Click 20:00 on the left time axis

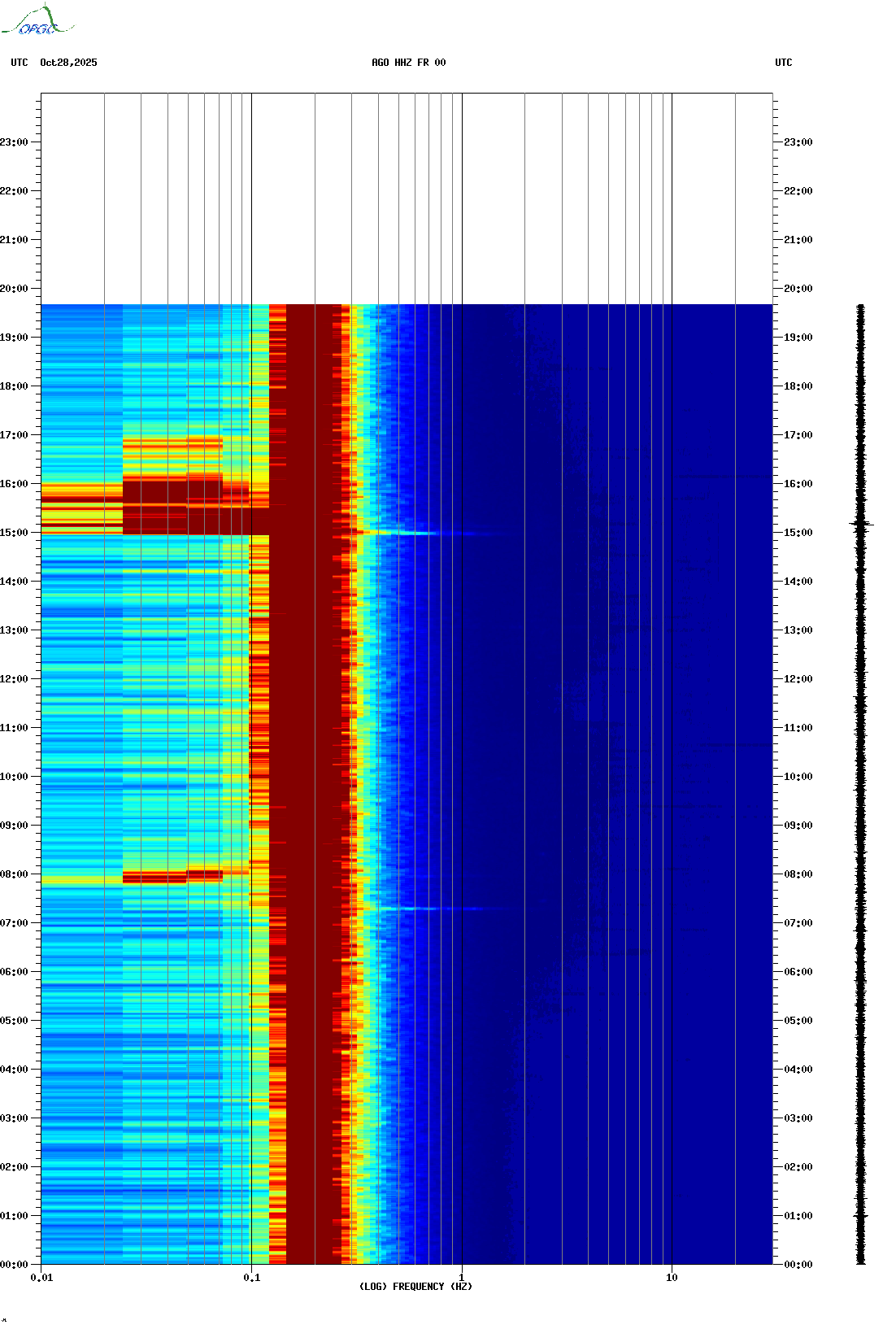tap(14, 289)
